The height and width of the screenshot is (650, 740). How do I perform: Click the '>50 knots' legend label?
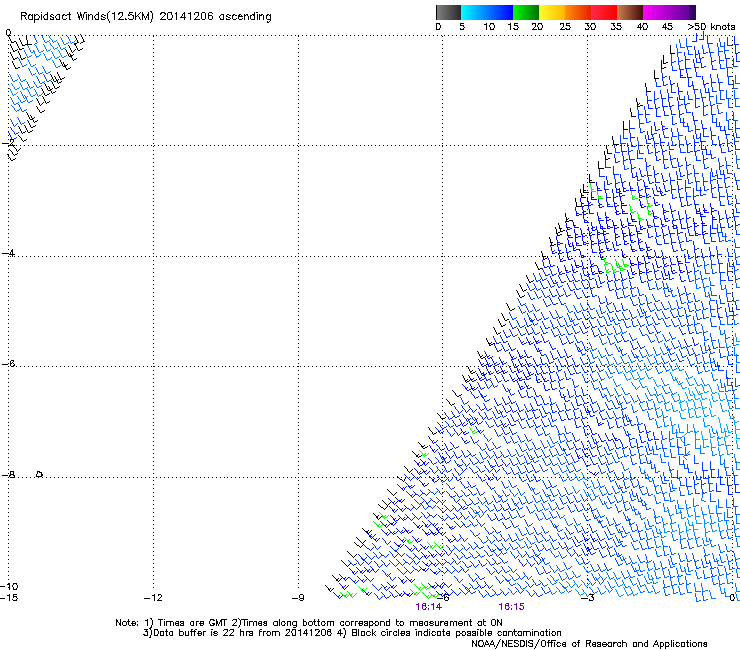pos(711,27)
